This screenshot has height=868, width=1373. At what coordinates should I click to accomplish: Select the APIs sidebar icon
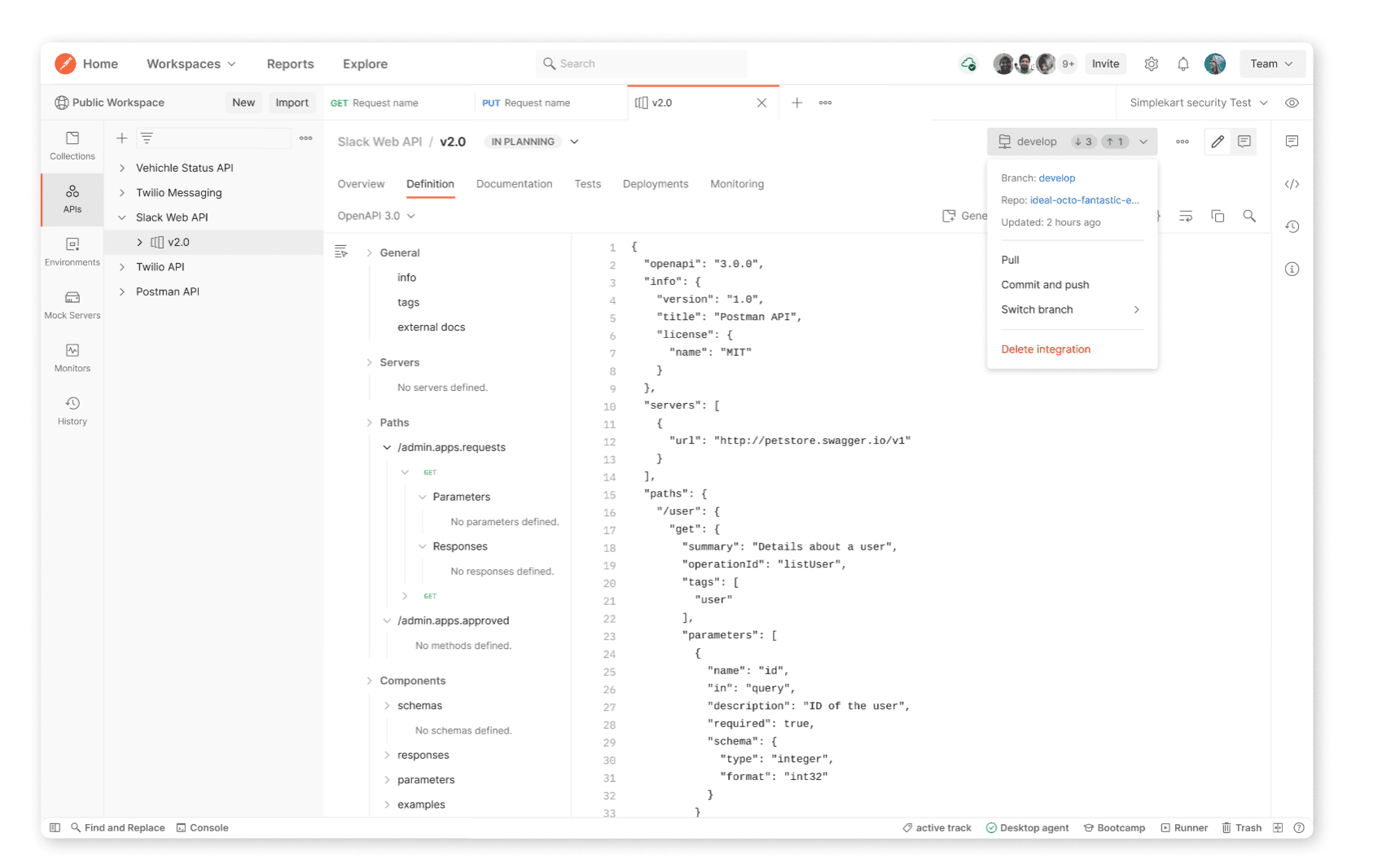pyautogui.click(x=72, y=199)
